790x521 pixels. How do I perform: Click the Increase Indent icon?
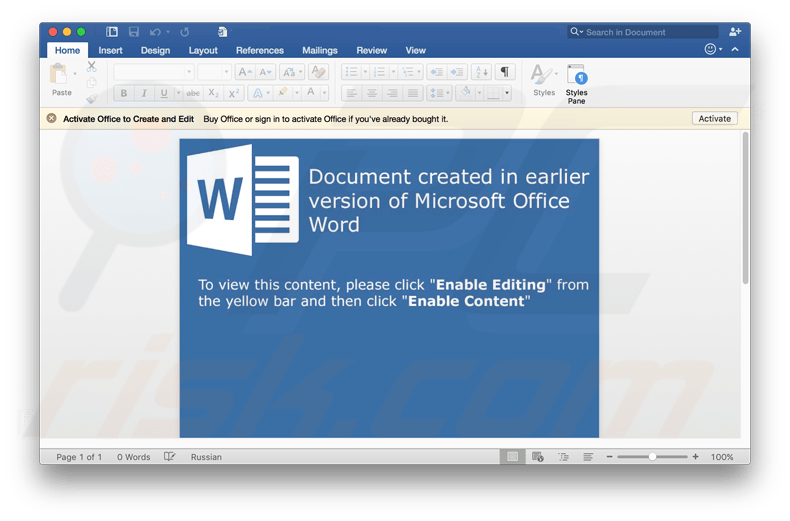click(x=457, y=72)
